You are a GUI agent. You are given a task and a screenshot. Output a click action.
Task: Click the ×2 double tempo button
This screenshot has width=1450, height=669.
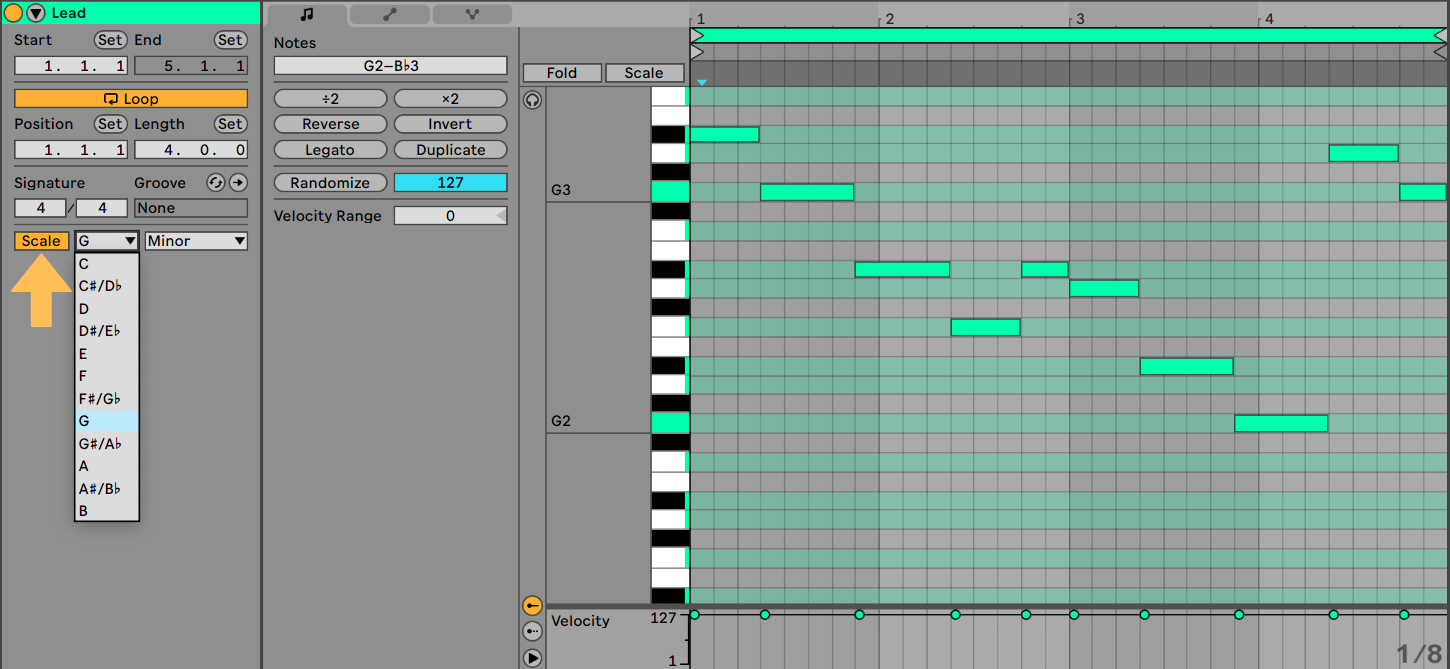coord(450,99)
